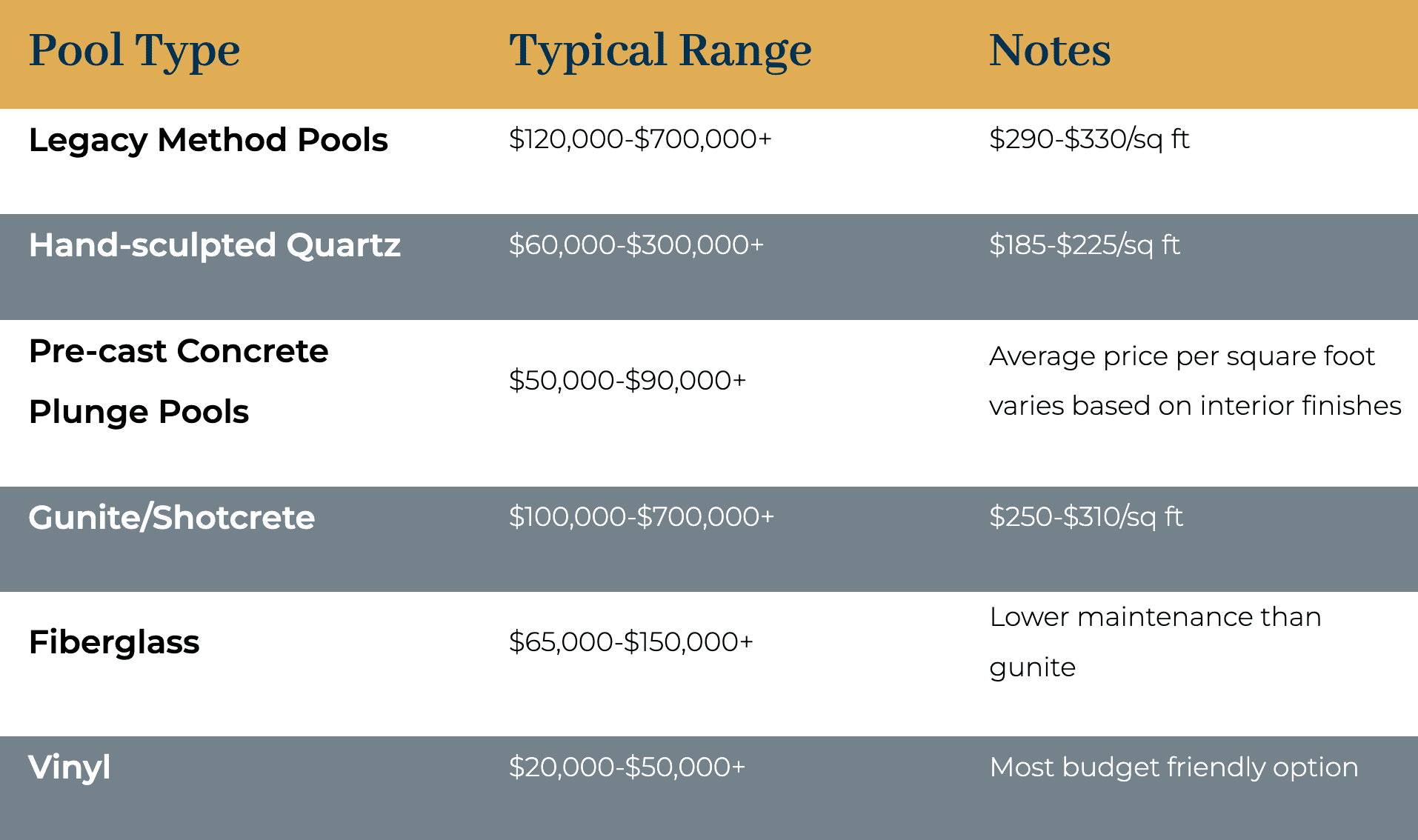Select the Legacy Method Pools row label
The height and width of the screenshot is (840, 1418).
click(208, 140)
